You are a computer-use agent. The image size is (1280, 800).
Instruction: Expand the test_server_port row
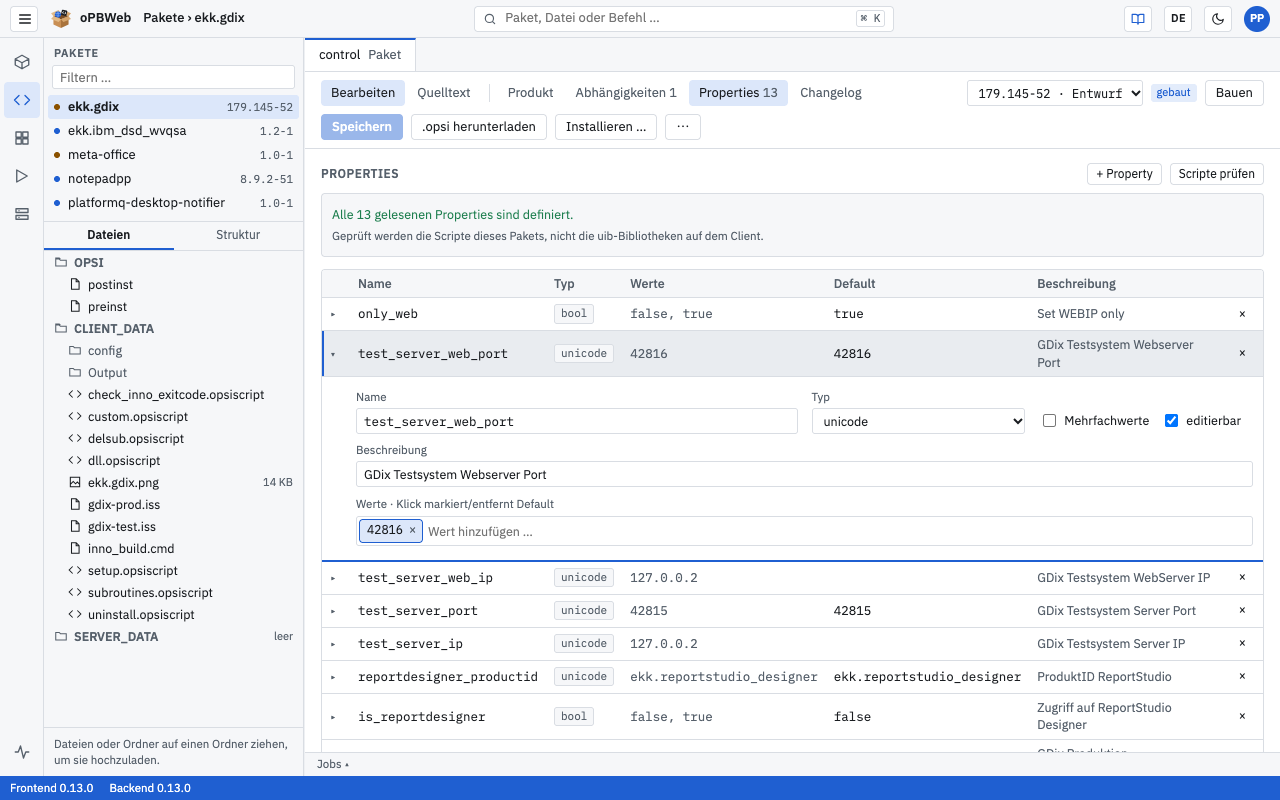tap(334, 611)
